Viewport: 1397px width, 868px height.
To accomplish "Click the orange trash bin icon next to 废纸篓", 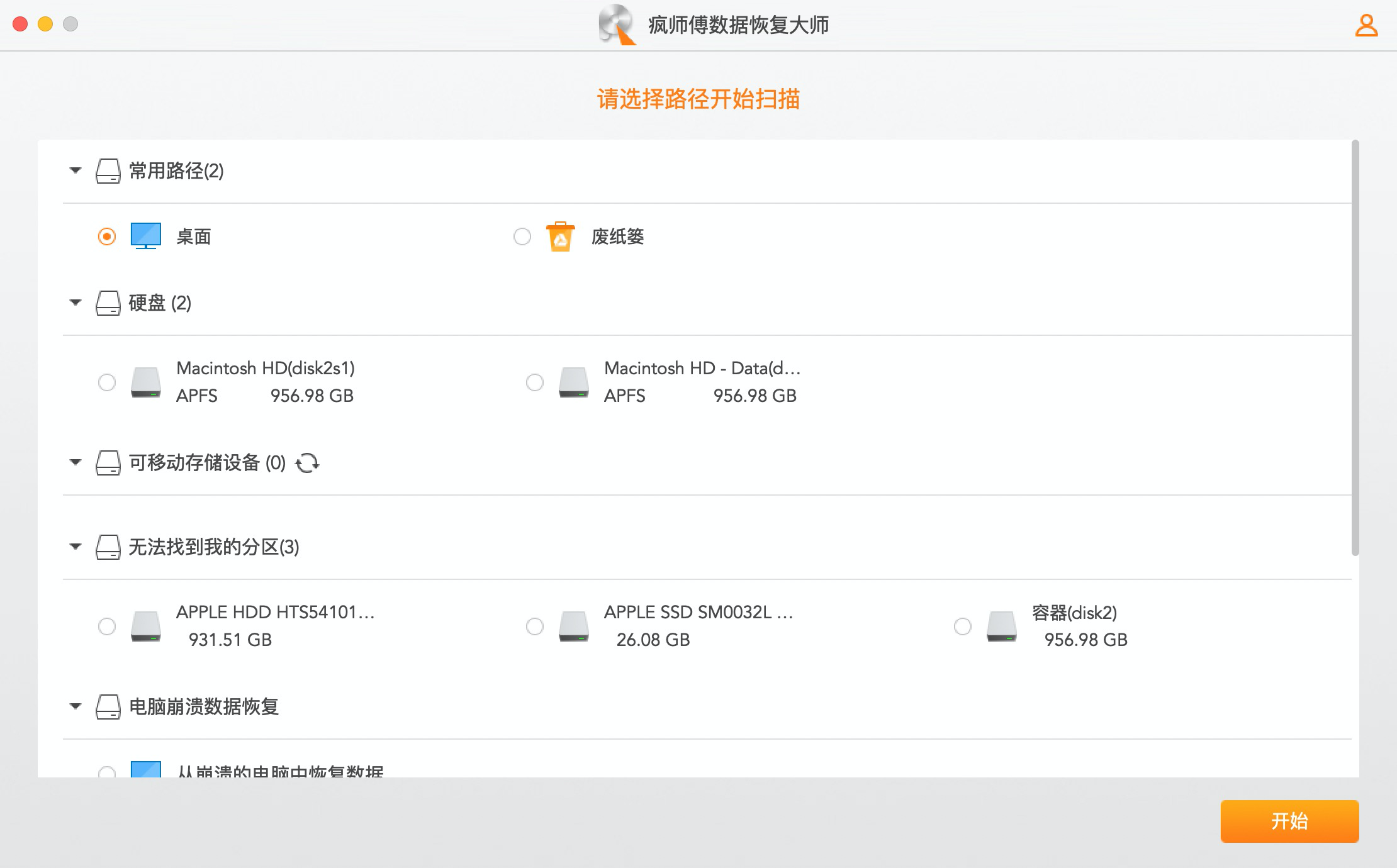I will [560, 236].
